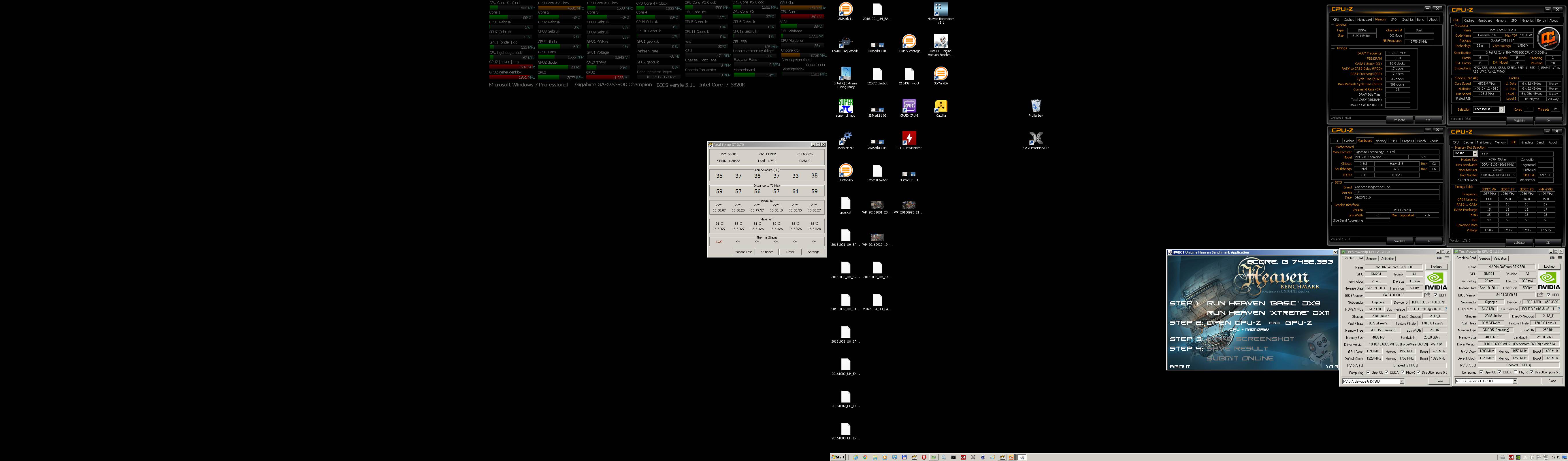Select the 215432.hwbot file icon
Viewport: 1568px width, 461px height.
click(x=909, y=76)
